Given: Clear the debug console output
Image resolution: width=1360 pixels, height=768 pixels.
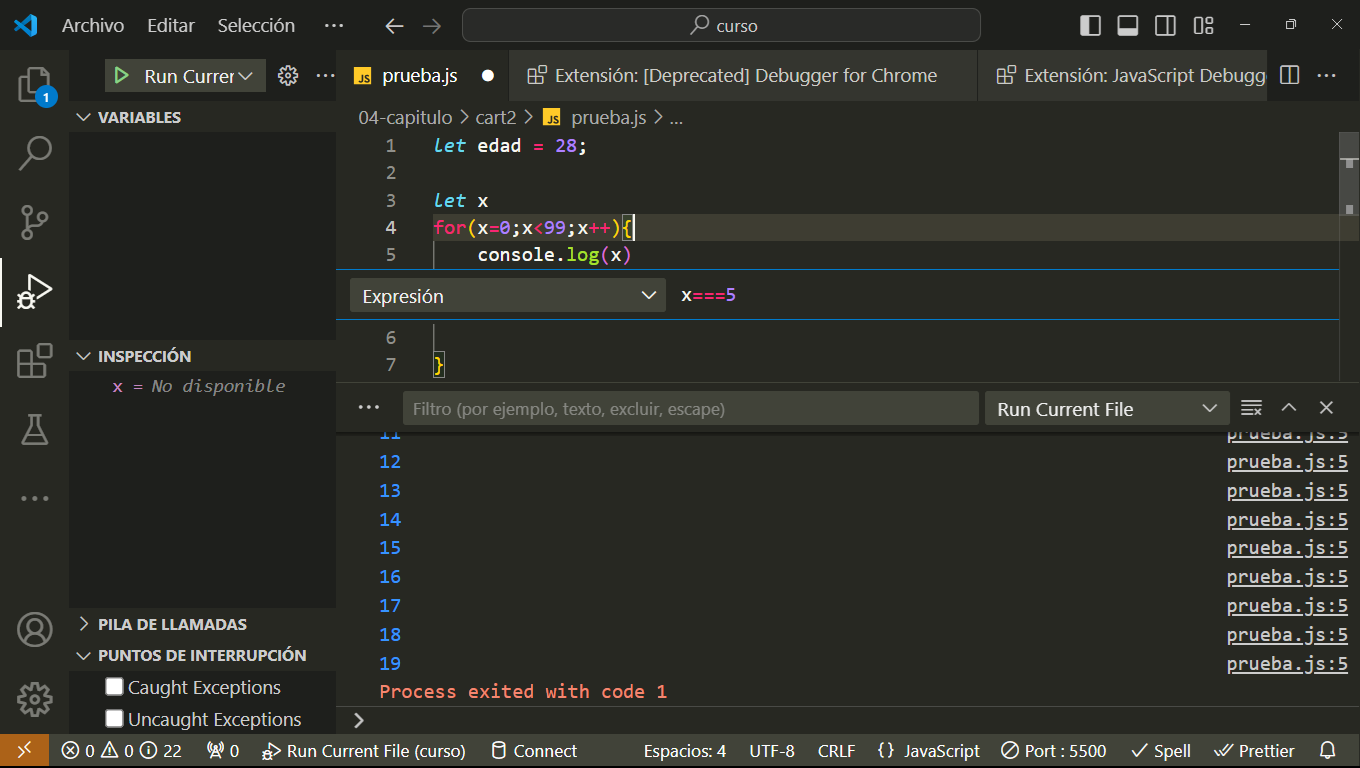Looking at the screenshot, I should click(x=1251, y=408).
